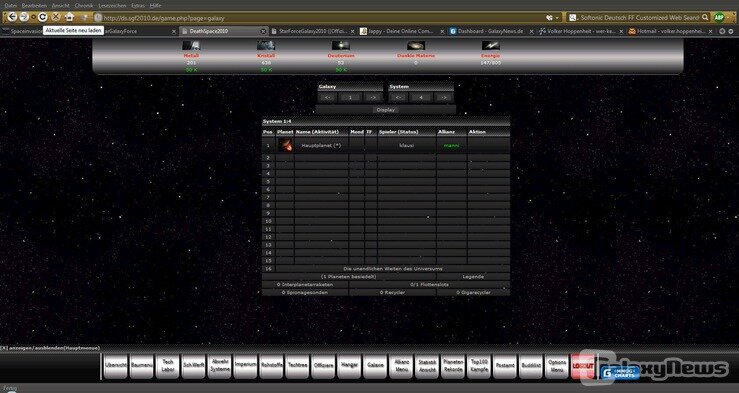Click the Hauptplanet planet image in row 1
739x393 pixels.
pos(285,145)
